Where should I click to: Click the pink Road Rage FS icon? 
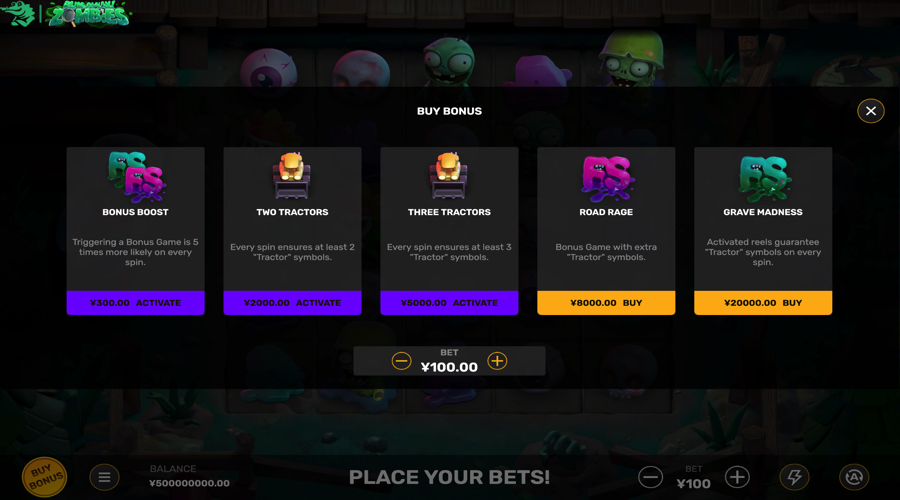click(607, 179)
